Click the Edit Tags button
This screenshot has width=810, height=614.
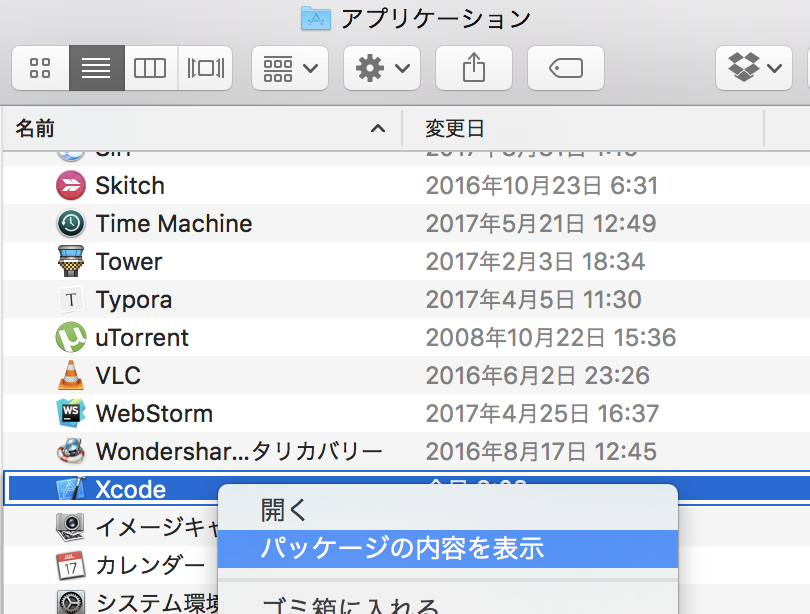566,68
